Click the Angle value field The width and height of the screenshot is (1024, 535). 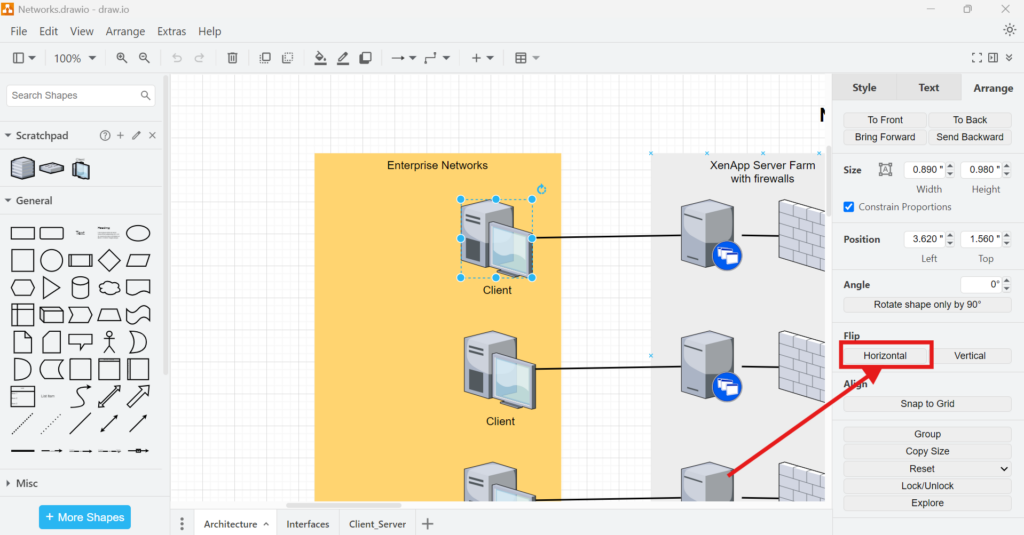tap(981, 285)
